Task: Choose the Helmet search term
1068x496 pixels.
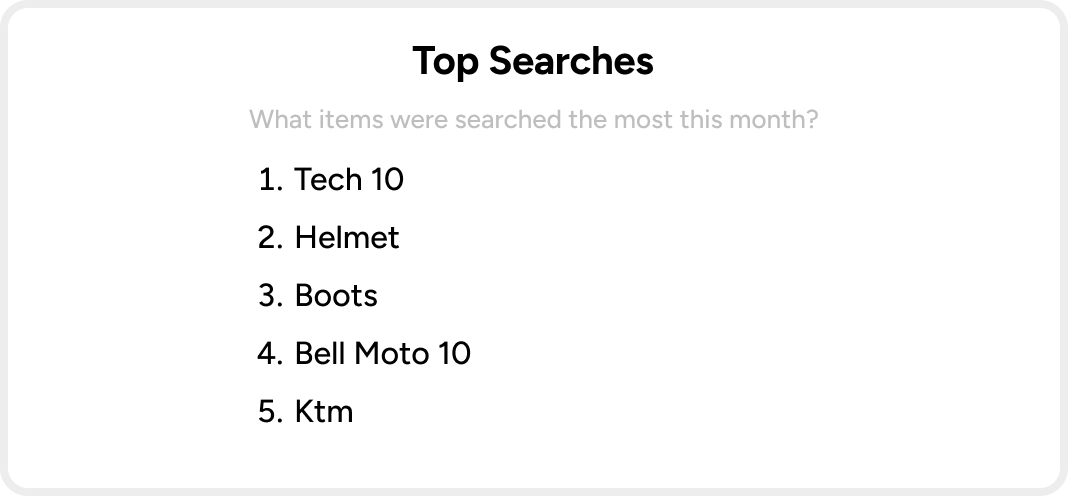Action: coord(347,238)
